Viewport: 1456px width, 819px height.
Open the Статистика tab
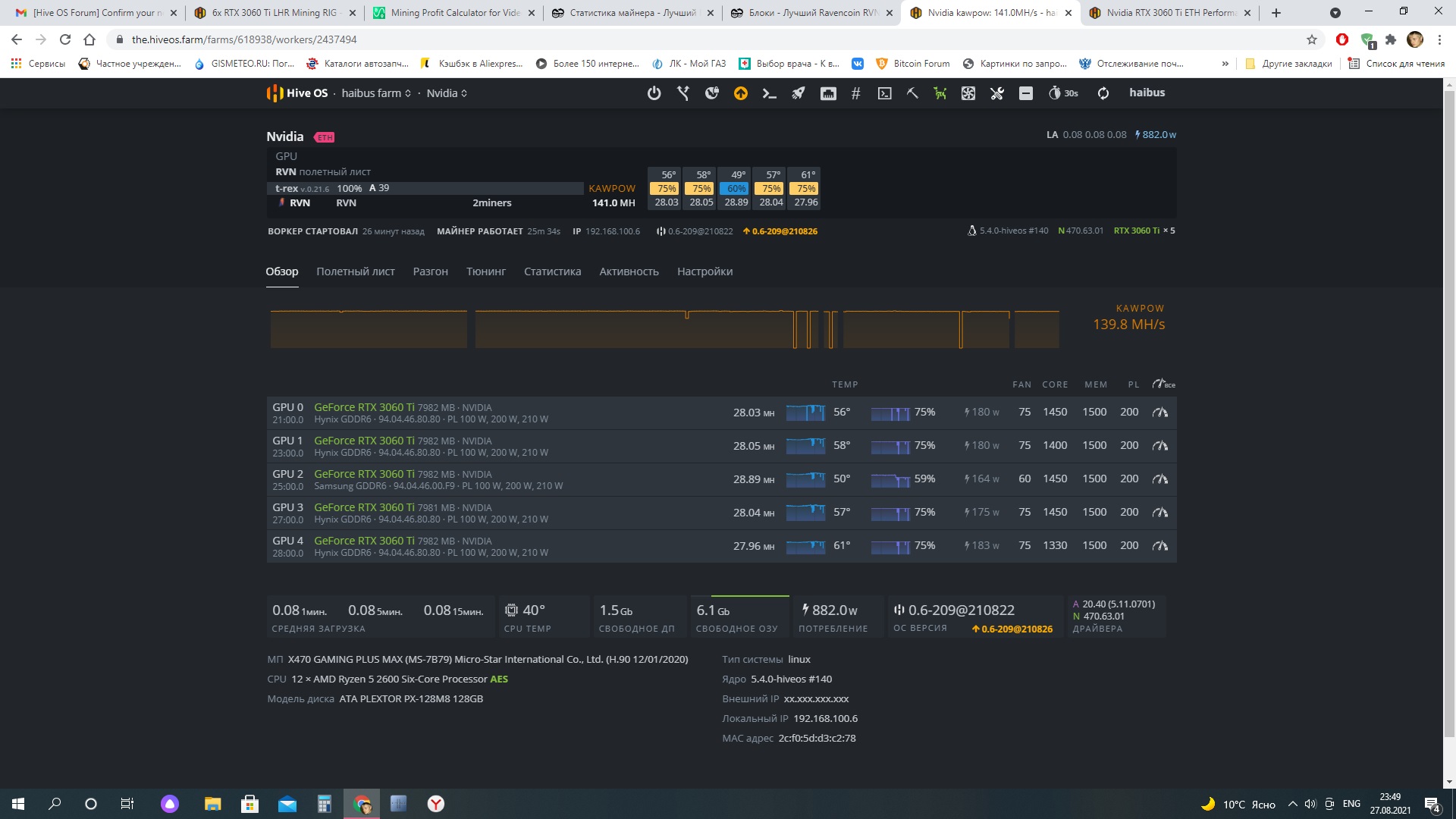(x=552, y=271)
